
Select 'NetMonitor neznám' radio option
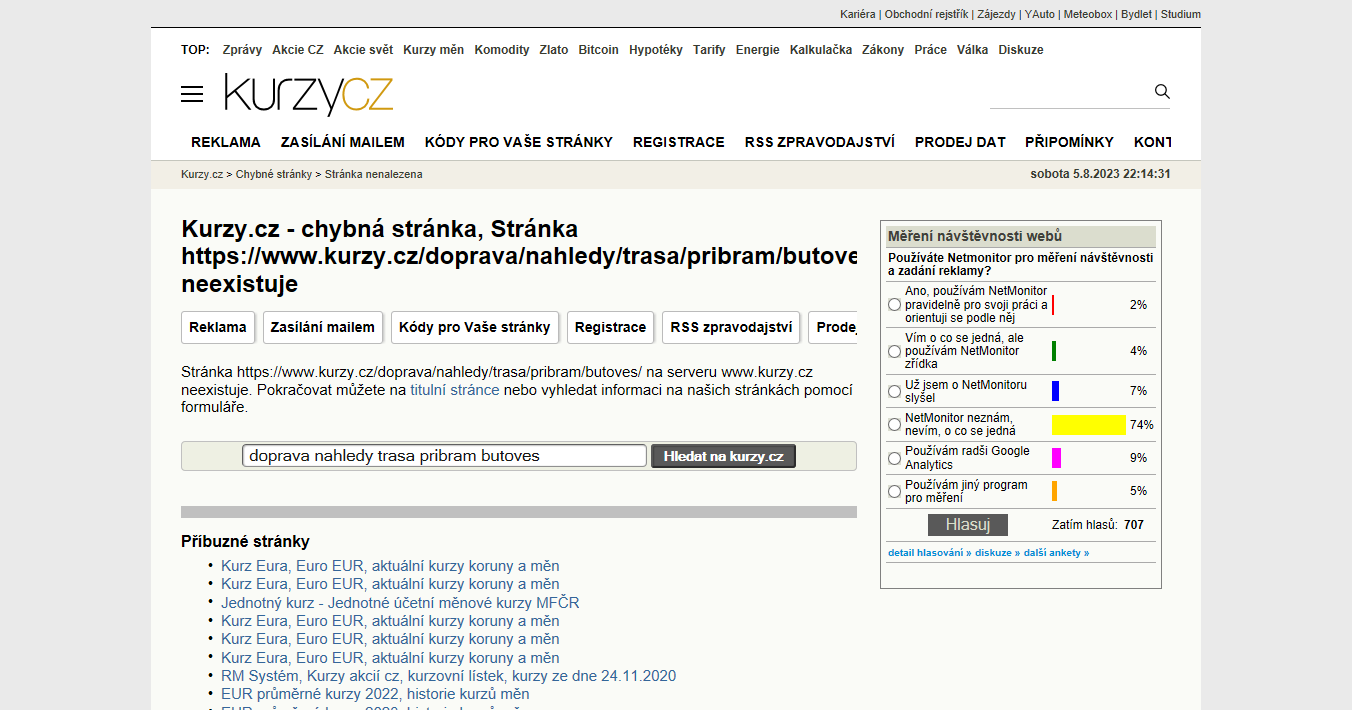(x=894, y=425)
